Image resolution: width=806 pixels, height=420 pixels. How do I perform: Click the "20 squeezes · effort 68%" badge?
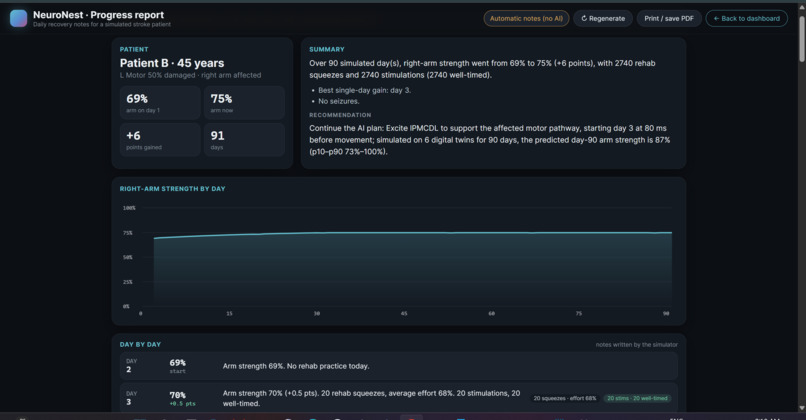(x=564, y=398)
